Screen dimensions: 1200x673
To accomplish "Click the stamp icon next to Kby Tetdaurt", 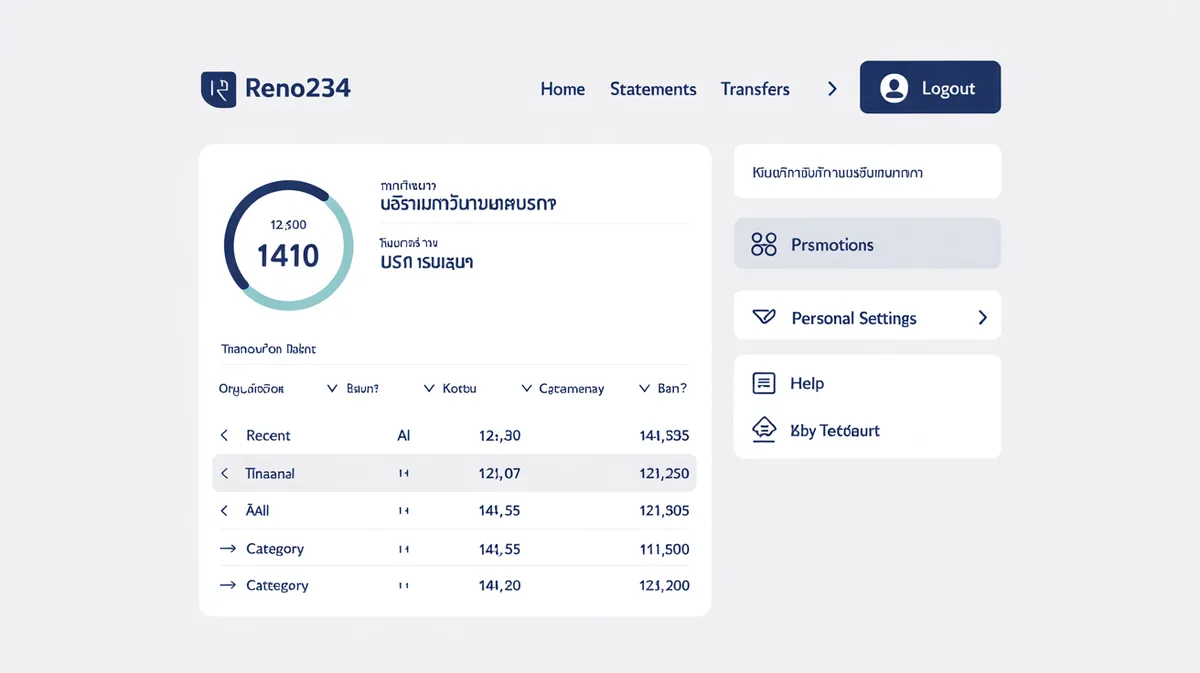I will (763, 430).
